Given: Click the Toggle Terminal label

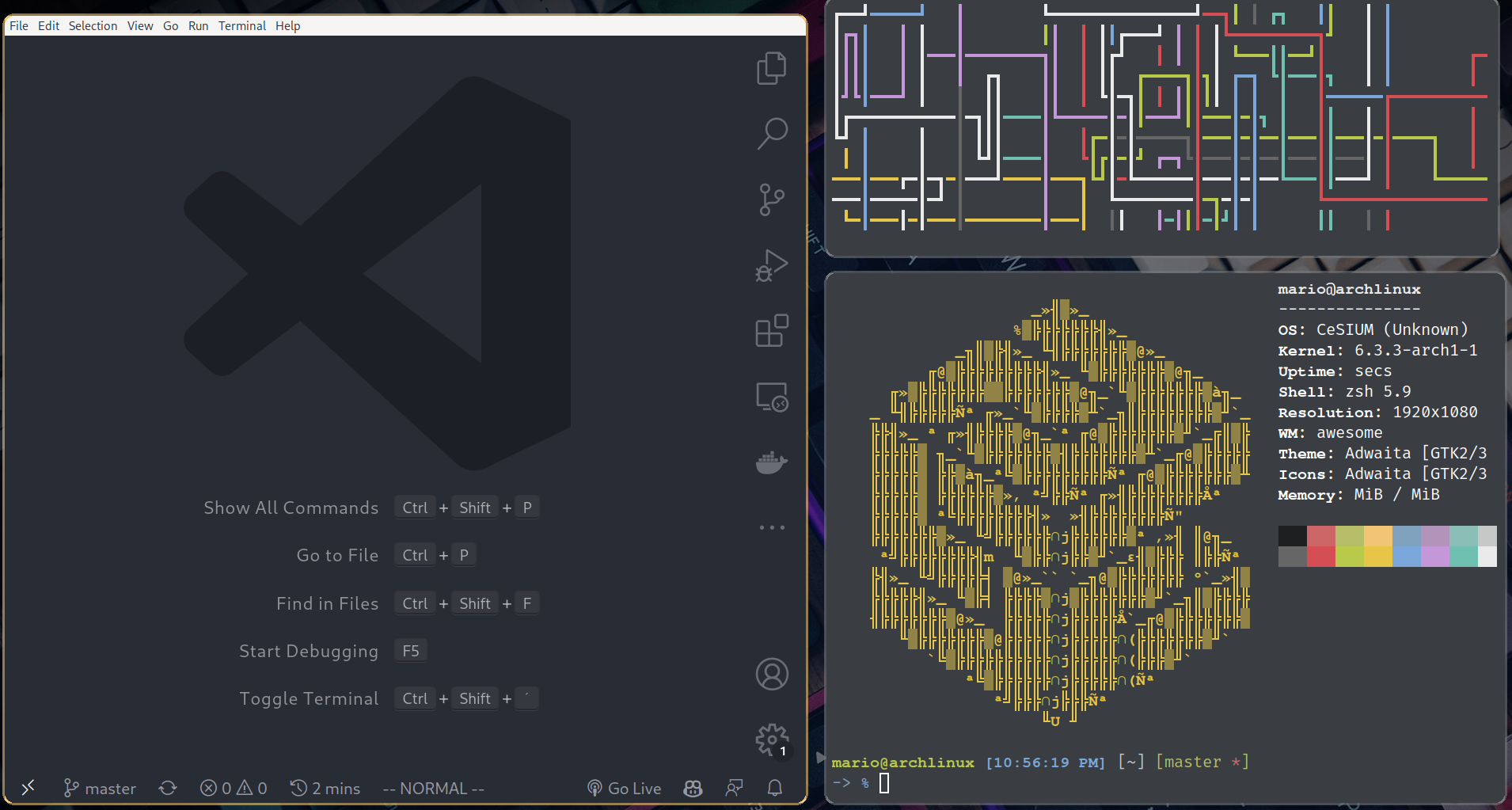Looking at the screenshot, I should [309, 698].
